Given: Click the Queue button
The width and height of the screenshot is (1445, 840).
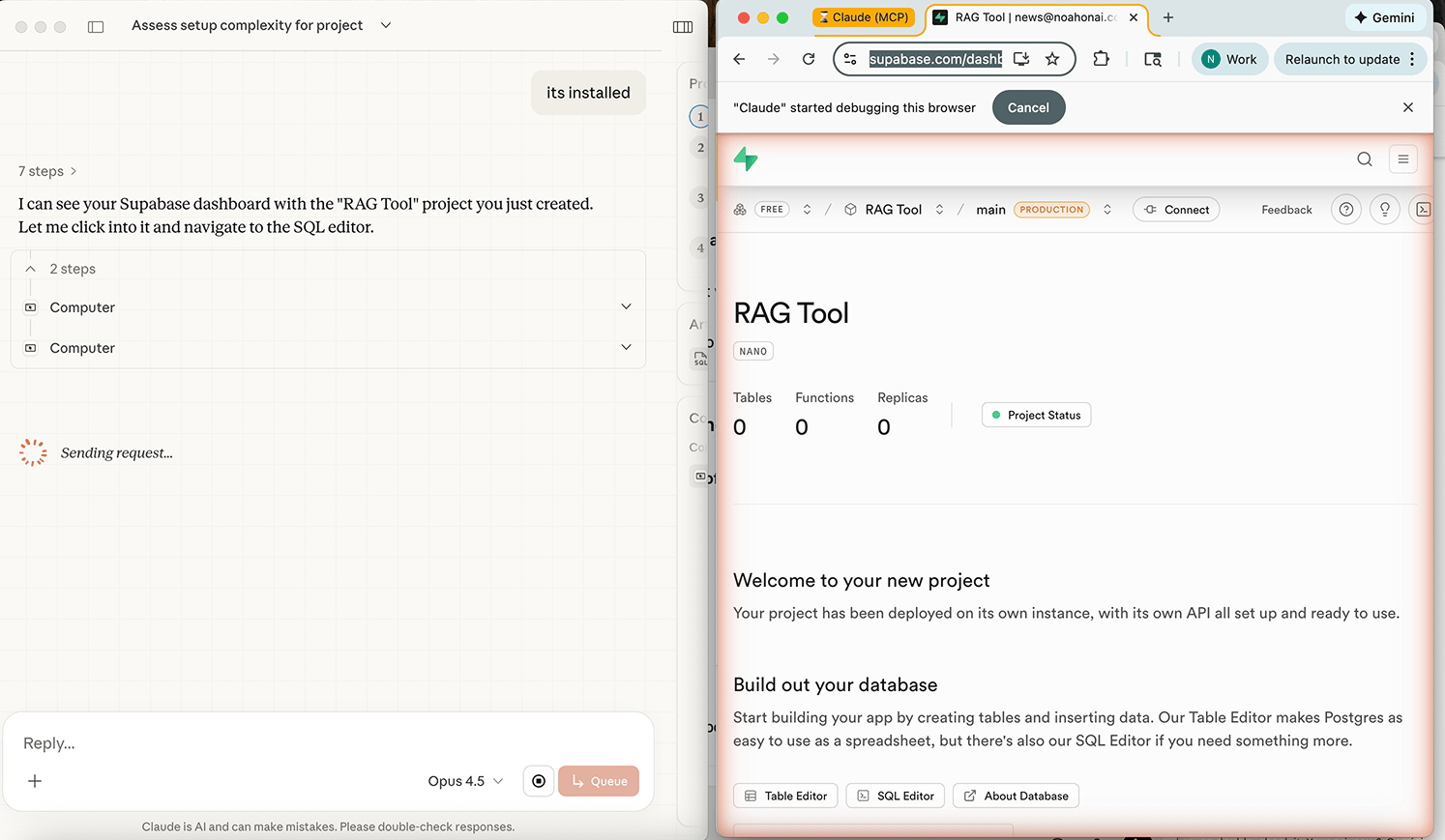Looking at the screenshot, I should [599, 781].
